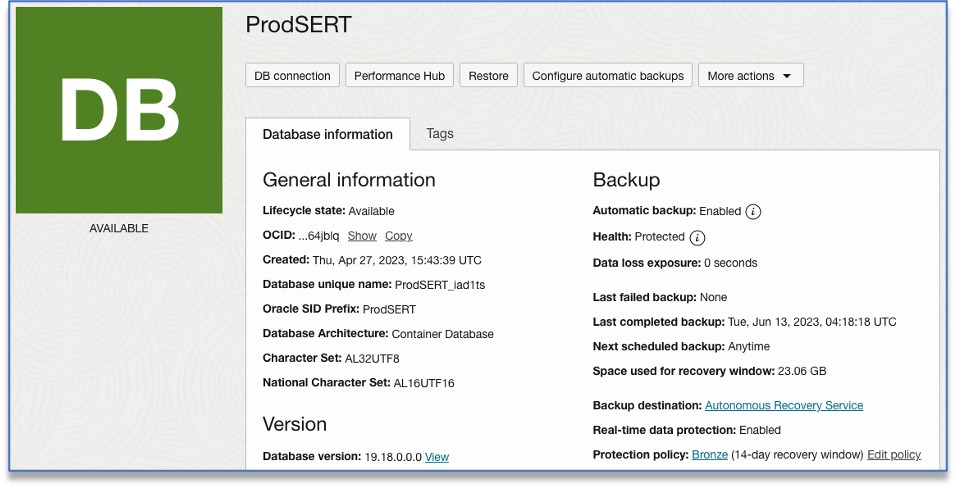This screenshot has width=956, height=488.
Task: Click info icon next to Automatic backup
Action: [x=754, y=211]
